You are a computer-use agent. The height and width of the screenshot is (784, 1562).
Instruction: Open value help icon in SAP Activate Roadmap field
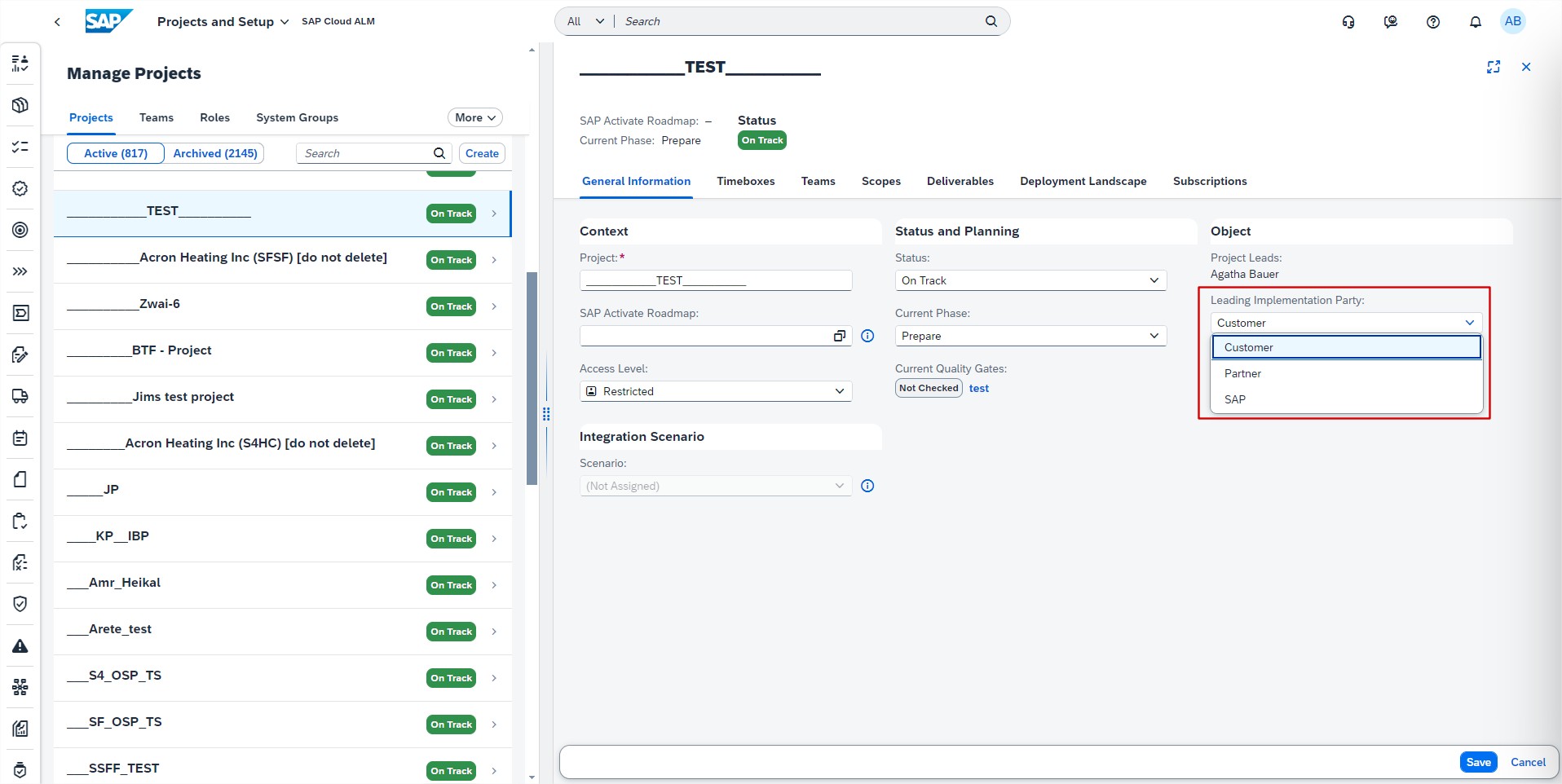pos(839,336)
